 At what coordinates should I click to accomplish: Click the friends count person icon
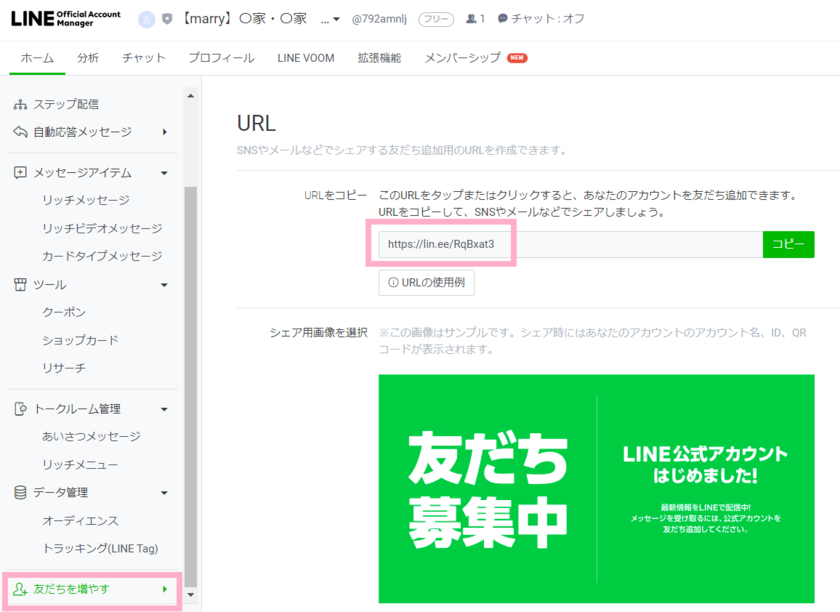[x=471, y=19]
